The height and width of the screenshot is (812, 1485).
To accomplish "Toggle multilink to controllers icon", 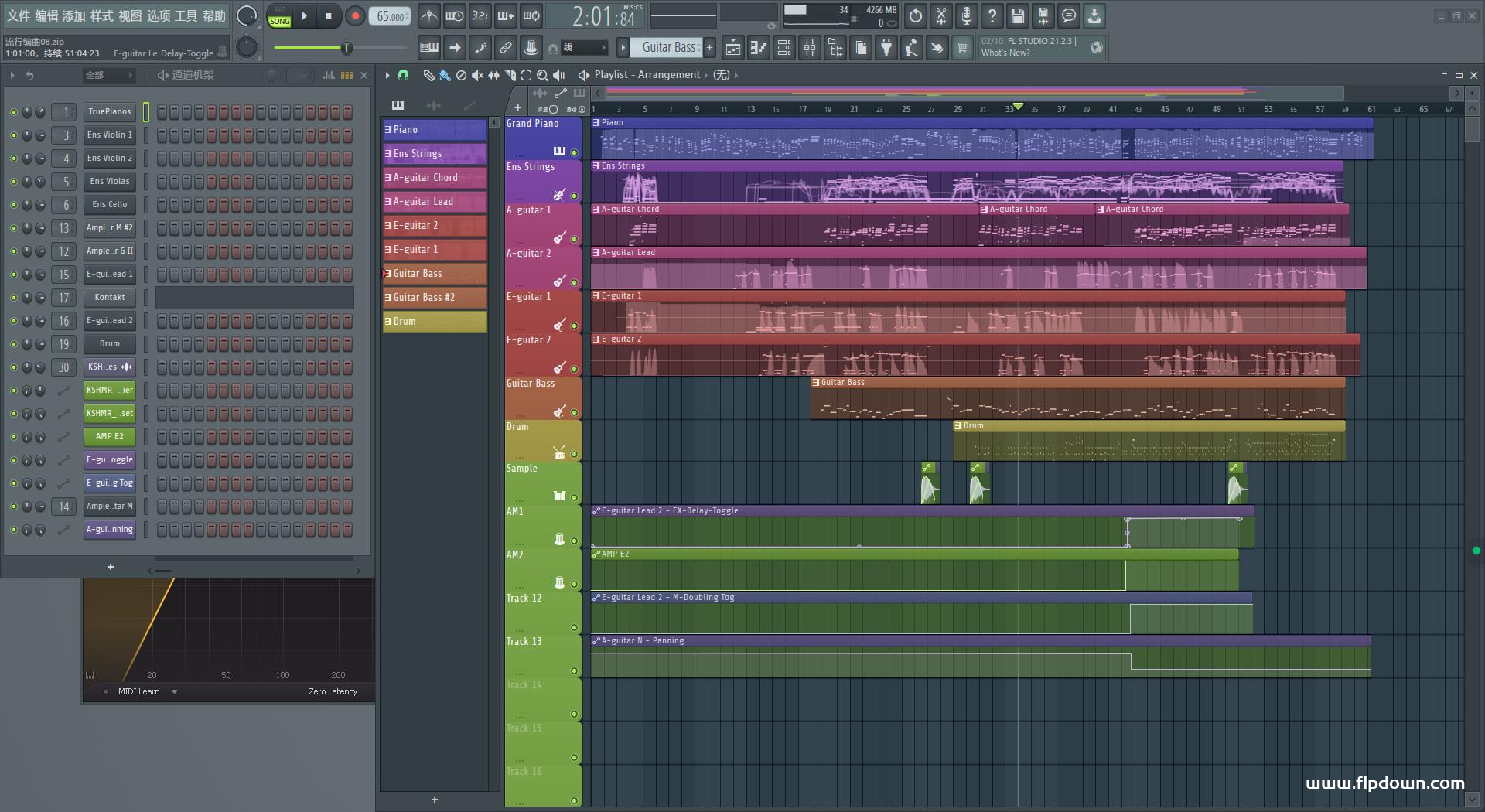I will click(506, 48).
